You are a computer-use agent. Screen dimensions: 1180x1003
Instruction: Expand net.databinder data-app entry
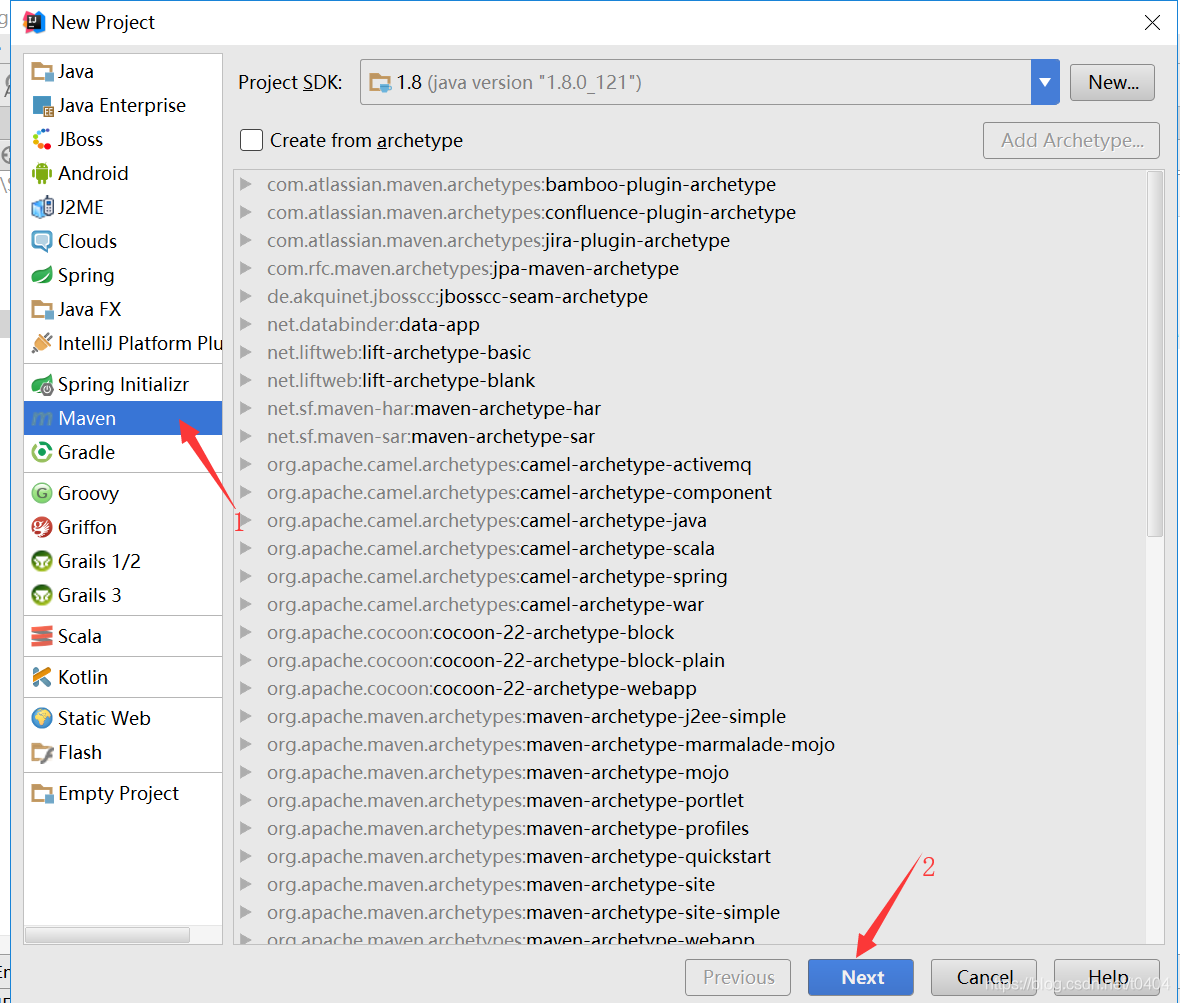[x=245, y=324]
